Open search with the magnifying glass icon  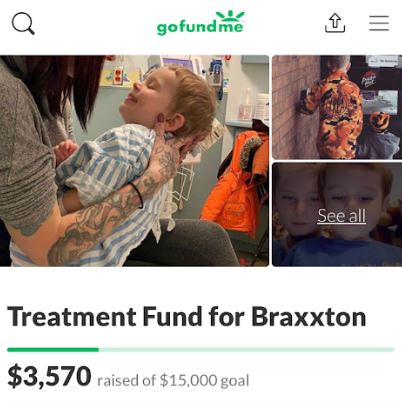[x=23, y=23]
